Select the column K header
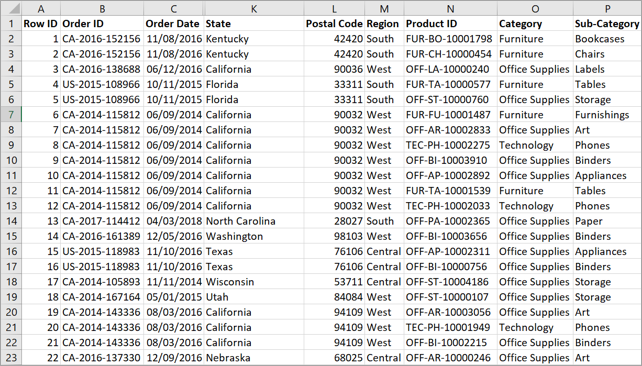 254,9
